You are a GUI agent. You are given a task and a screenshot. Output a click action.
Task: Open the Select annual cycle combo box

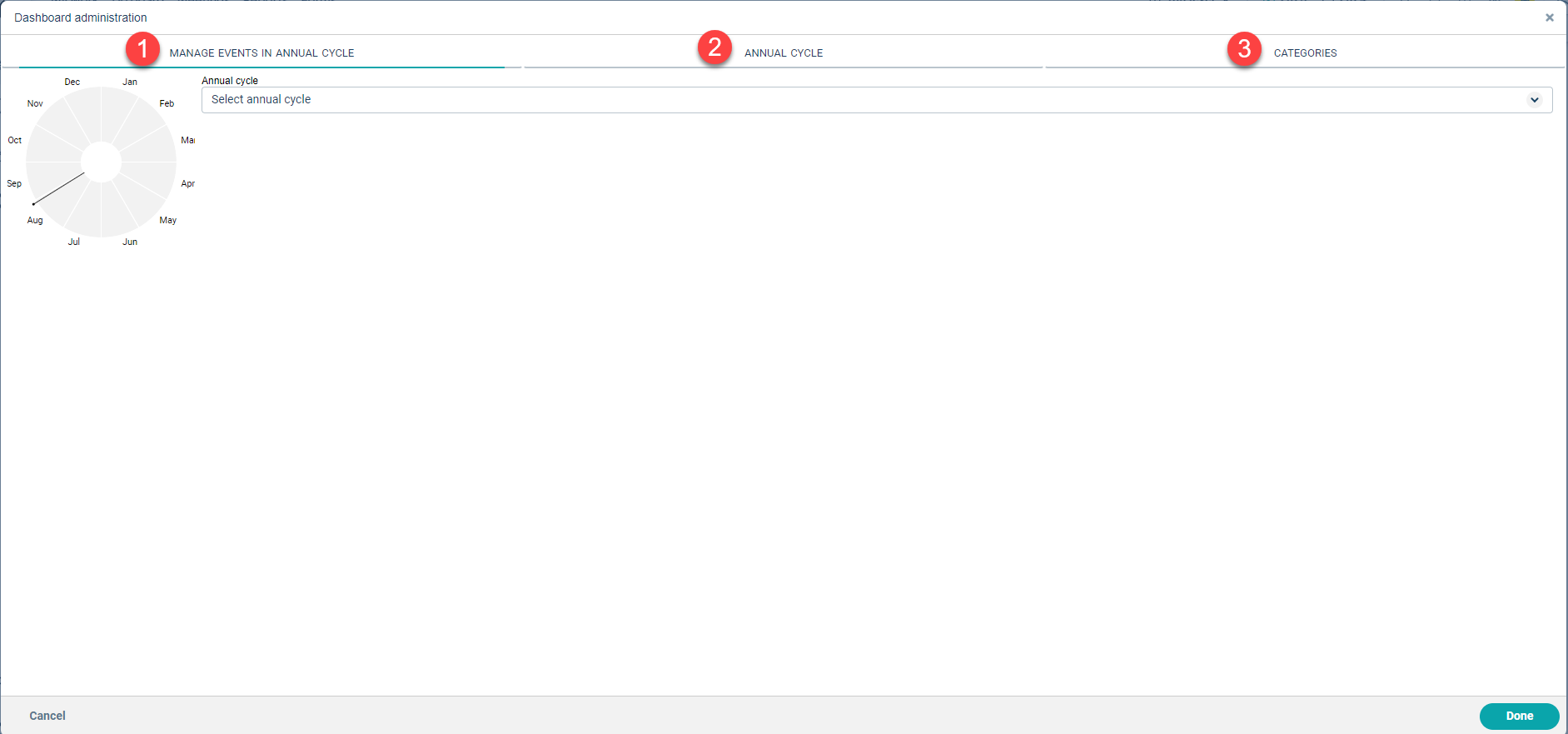click(x=866, y=100)
